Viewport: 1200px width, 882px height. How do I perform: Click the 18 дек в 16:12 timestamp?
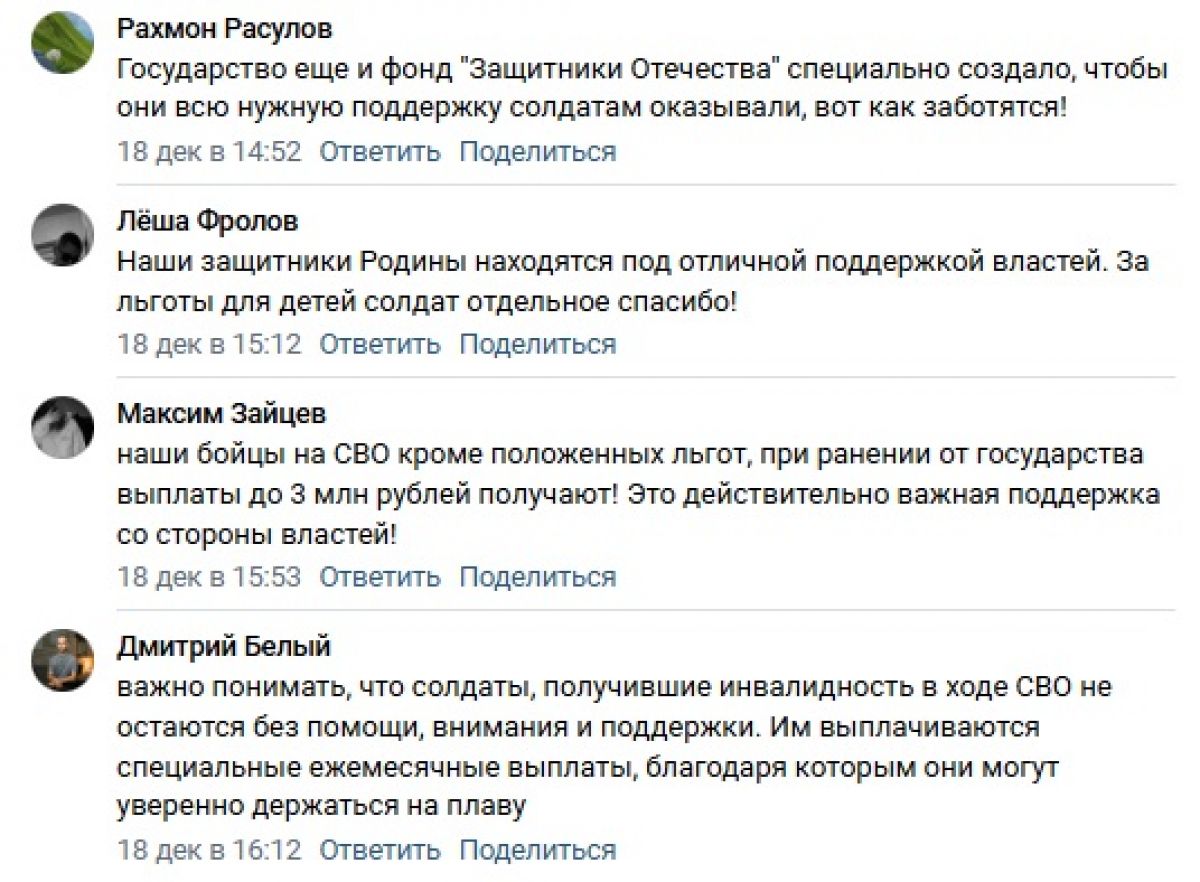[x=209, y=850]
